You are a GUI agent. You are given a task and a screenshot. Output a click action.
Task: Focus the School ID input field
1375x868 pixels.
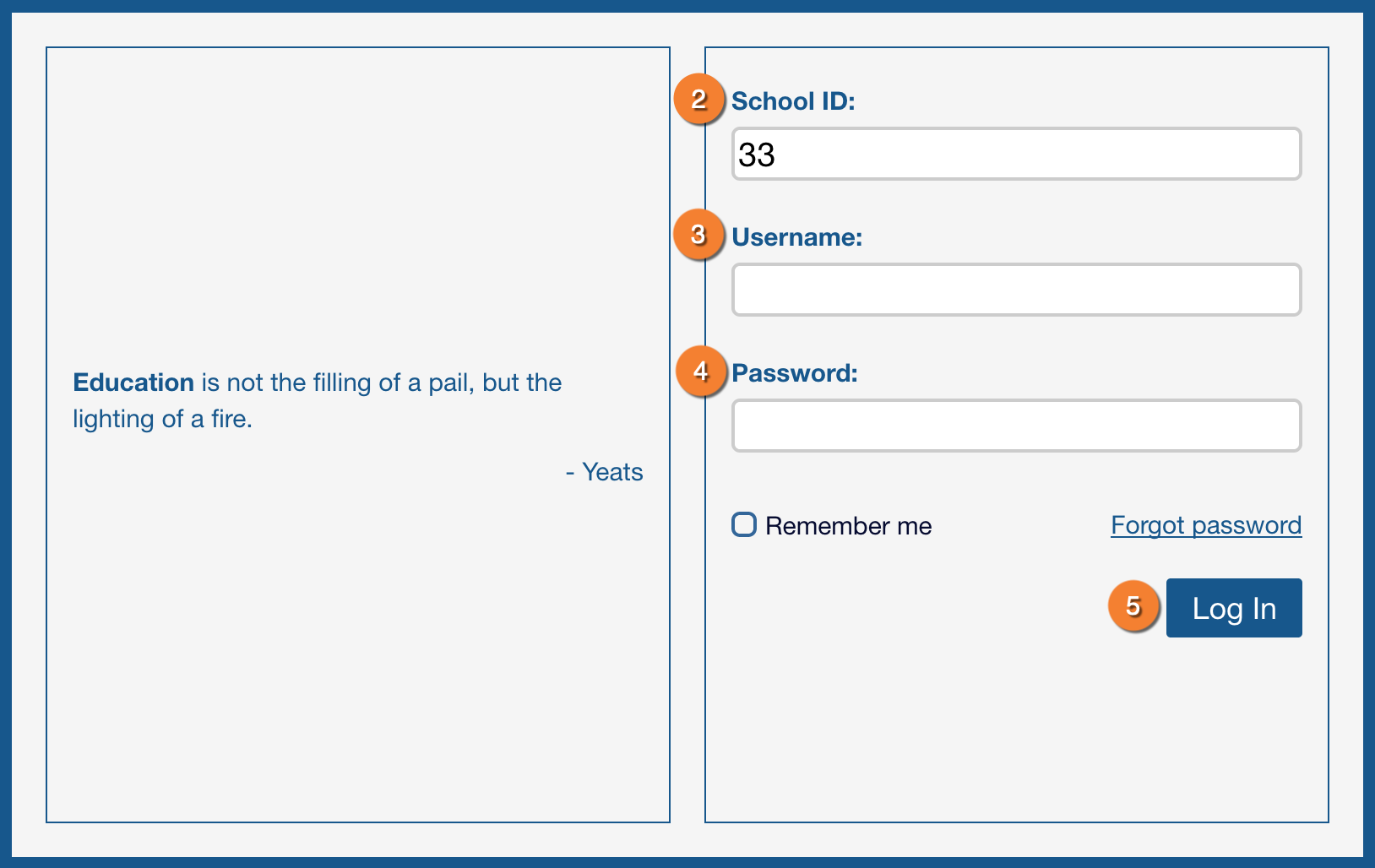click(x=1016, y=155)
